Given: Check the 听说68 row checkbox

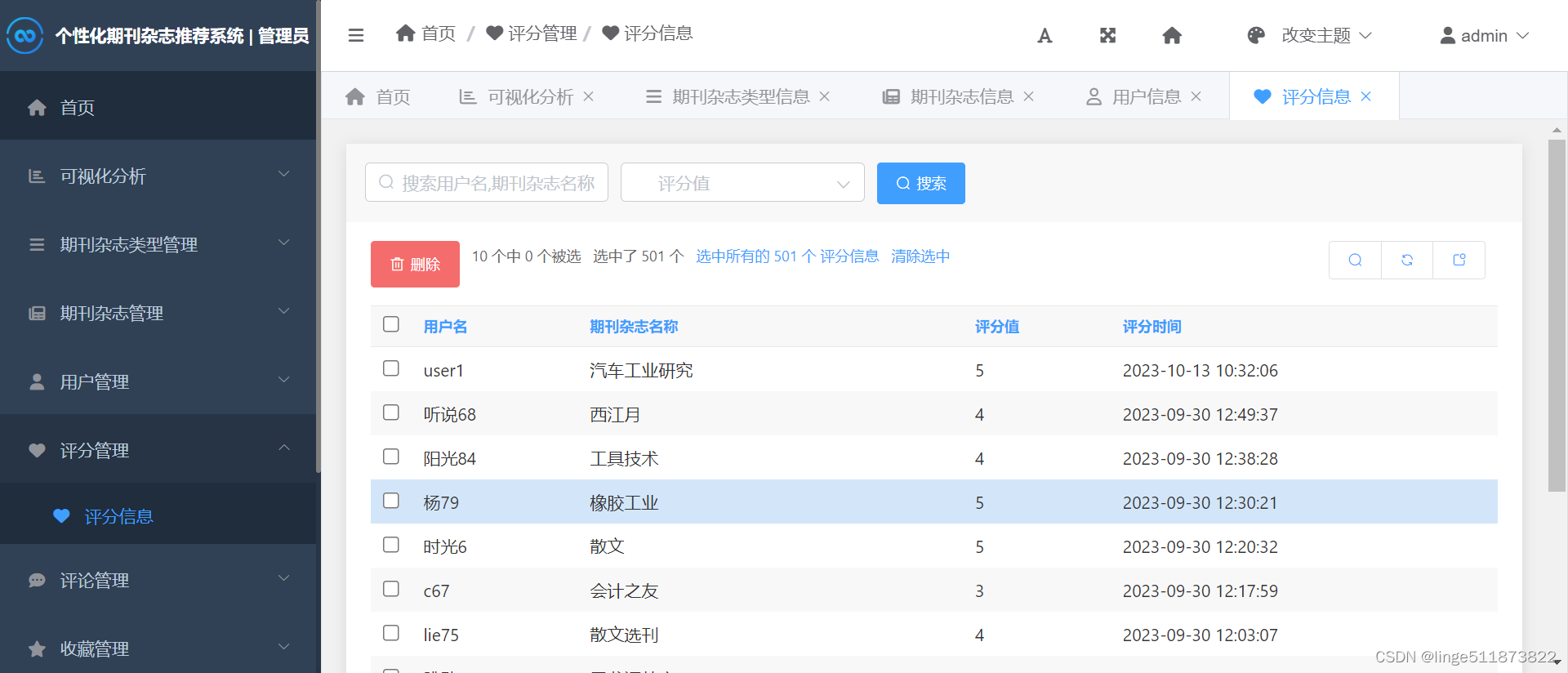Looking at the screenshot, I should 391,412.
